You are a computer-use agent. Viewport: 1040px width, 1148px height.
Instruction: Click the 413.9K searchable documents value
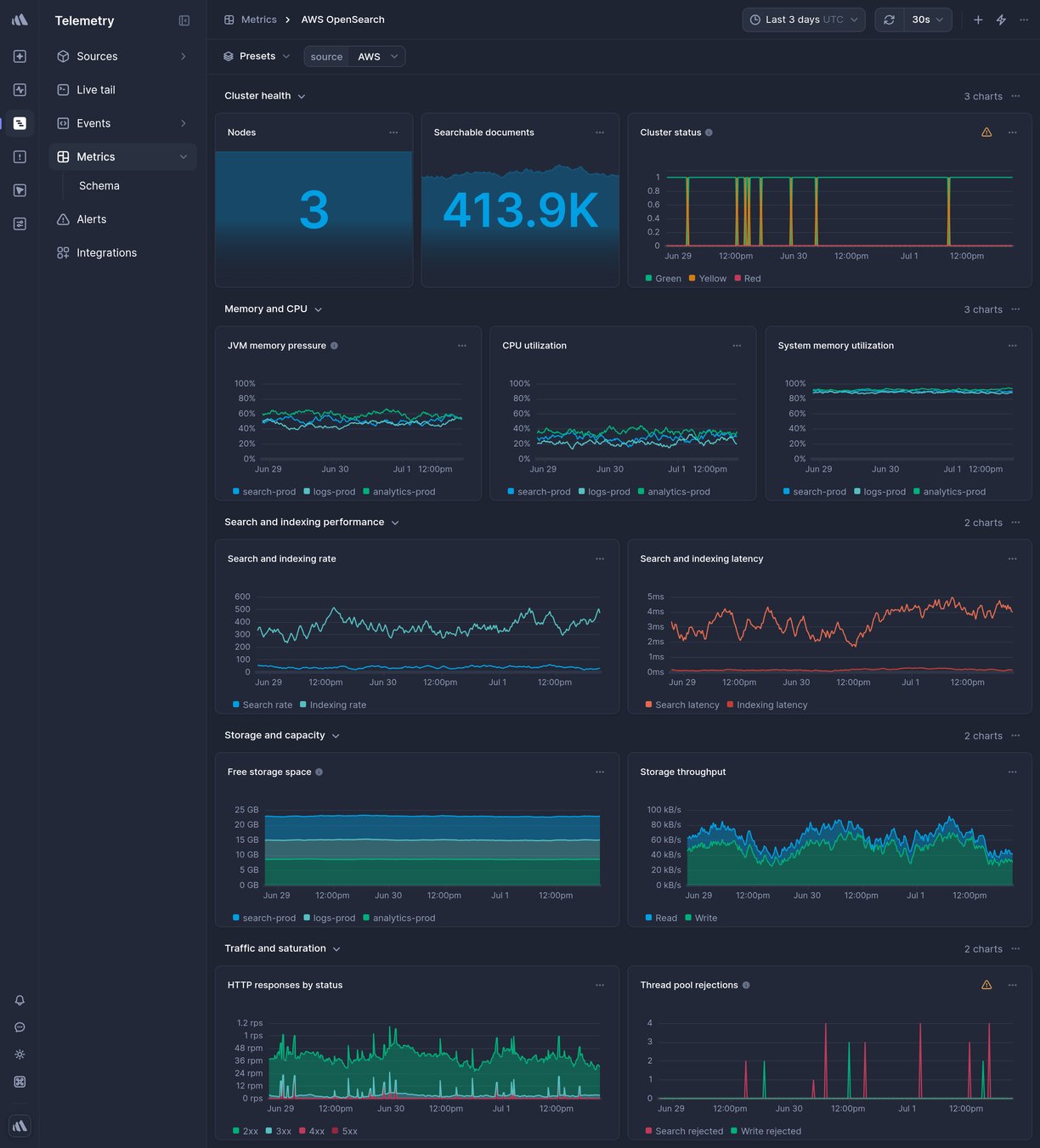[x=521, y=211]
